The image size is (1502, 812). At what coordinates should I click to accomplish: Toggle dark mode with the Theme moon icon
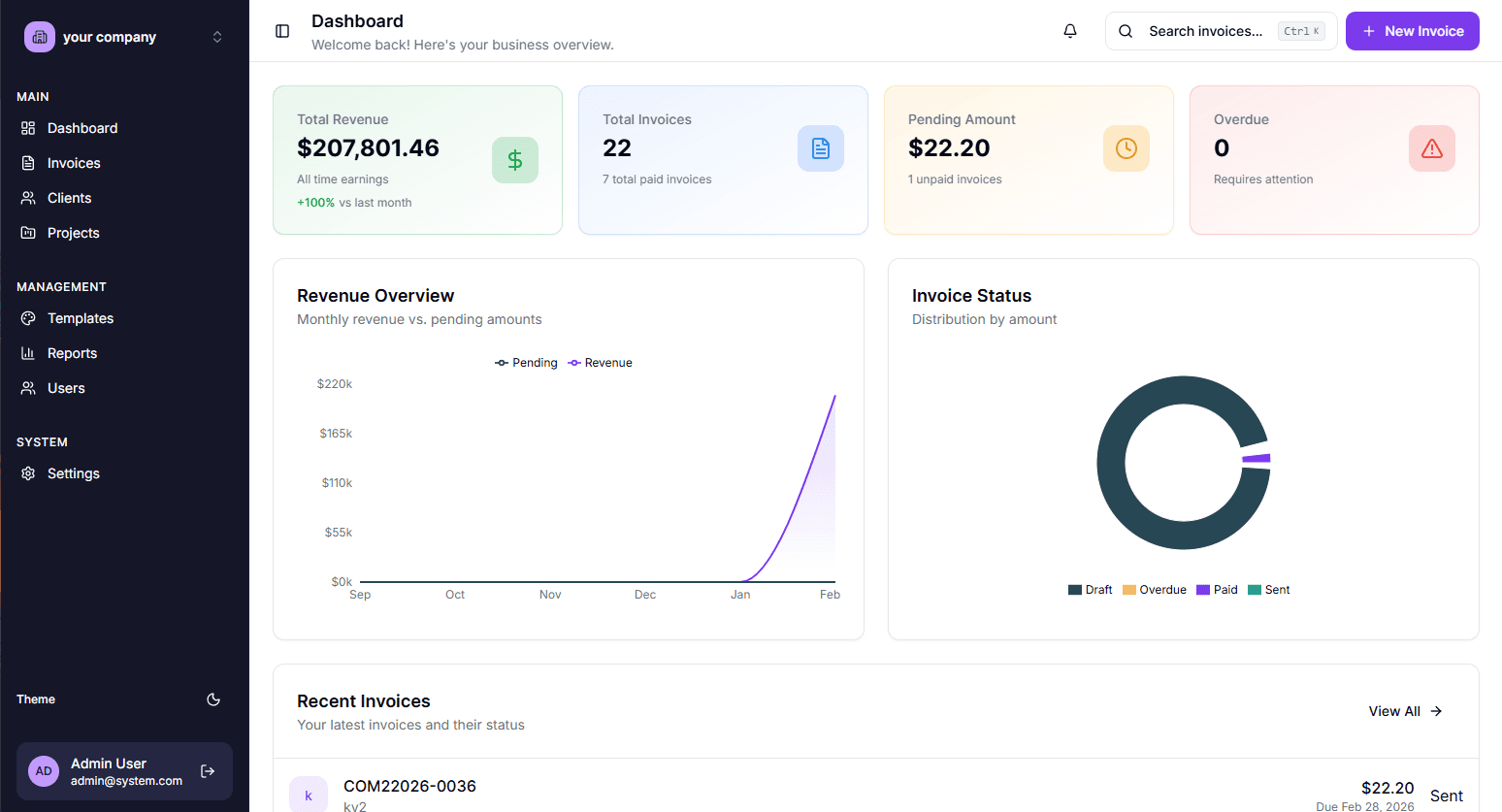click(213, 699)
